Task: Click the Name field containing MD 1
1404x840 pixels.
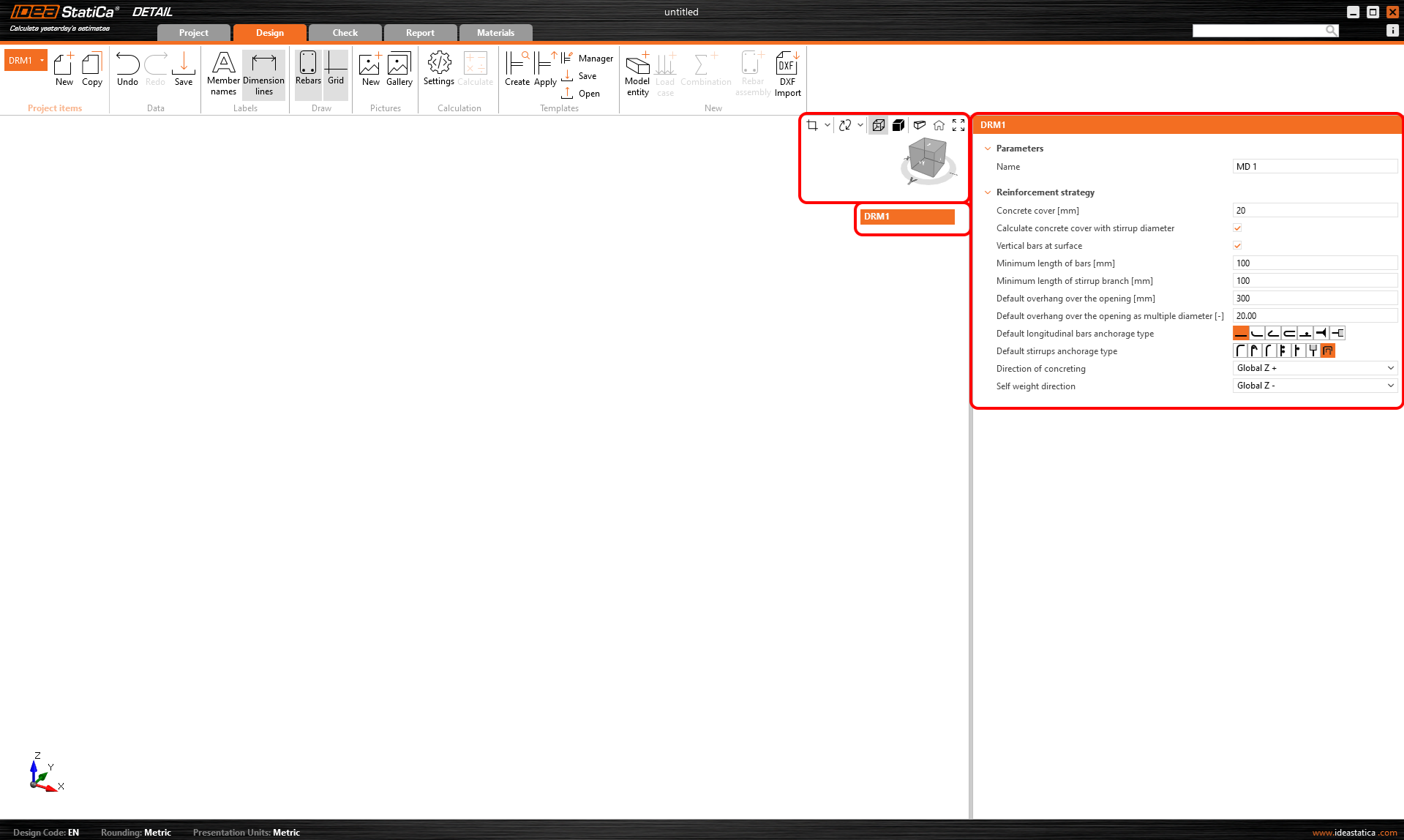Action: click(1315, 167)
